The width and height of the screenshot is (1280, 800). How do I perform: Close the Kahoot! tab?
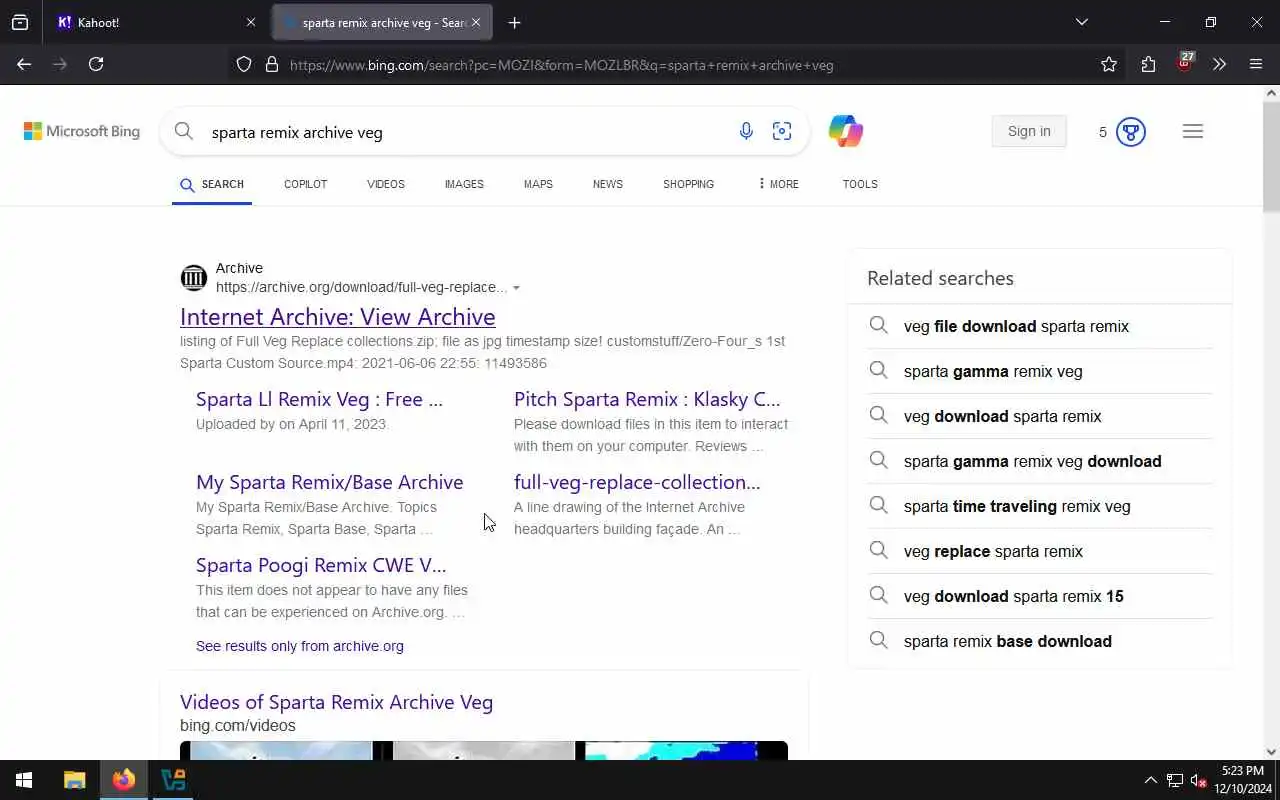(x=250, y=22)
